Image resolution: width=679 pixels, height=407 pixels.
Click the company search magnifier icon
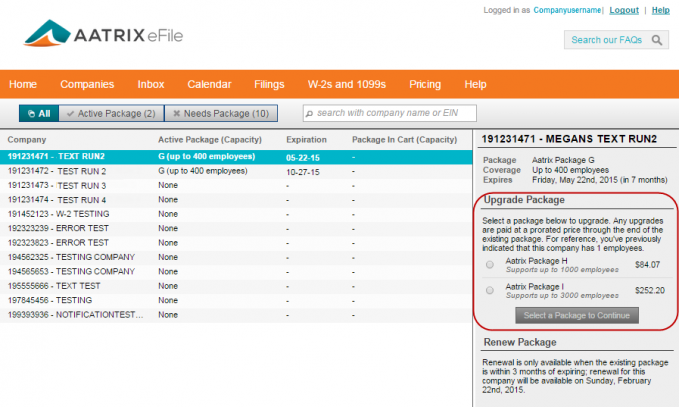pos(309,113)
